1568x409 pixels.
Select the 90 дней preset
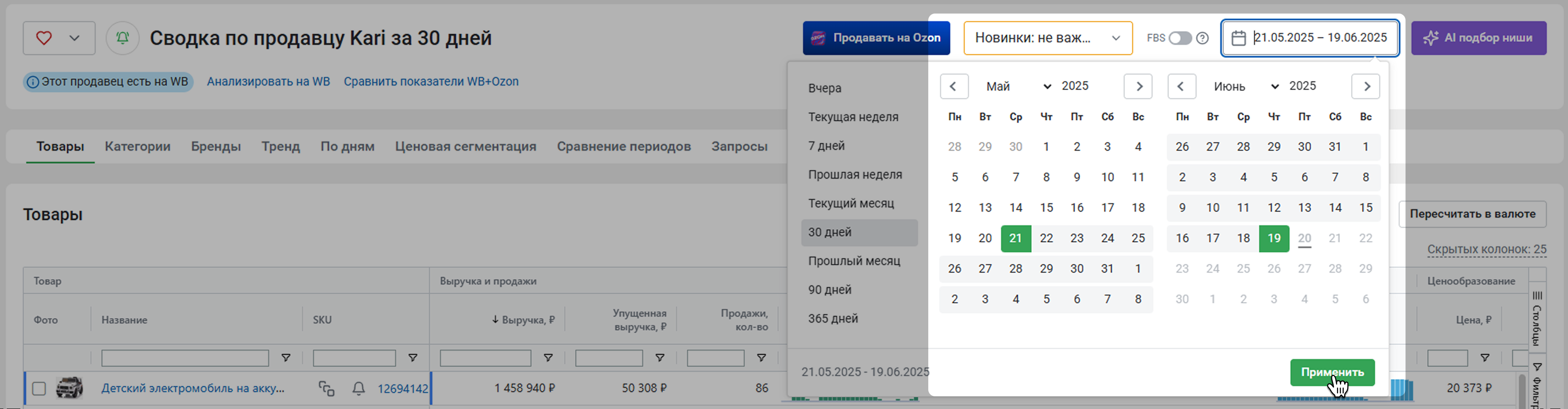point(859,290)
